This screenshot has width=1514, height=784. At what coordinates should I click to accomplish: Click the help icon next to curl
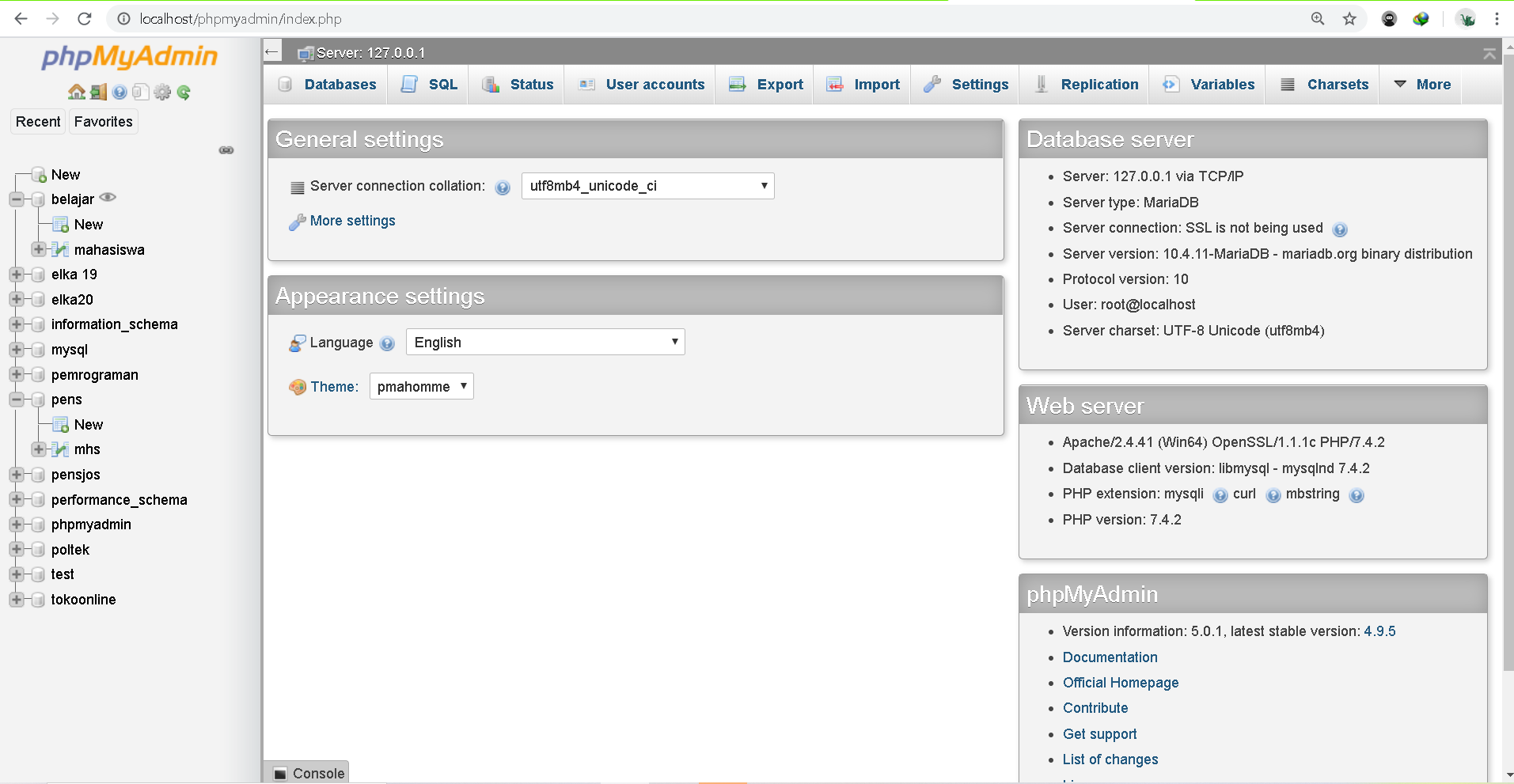1273,495
